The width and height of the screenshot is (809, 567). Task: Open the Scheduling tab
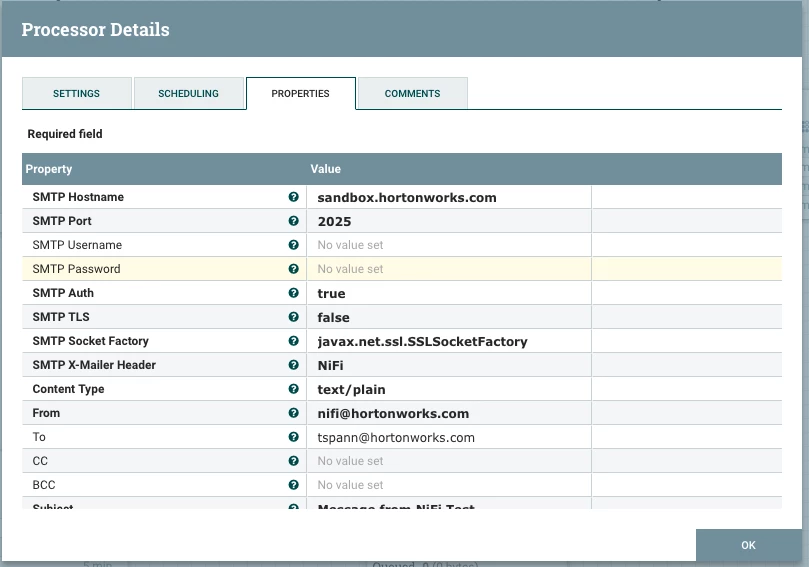coord(188,93)
